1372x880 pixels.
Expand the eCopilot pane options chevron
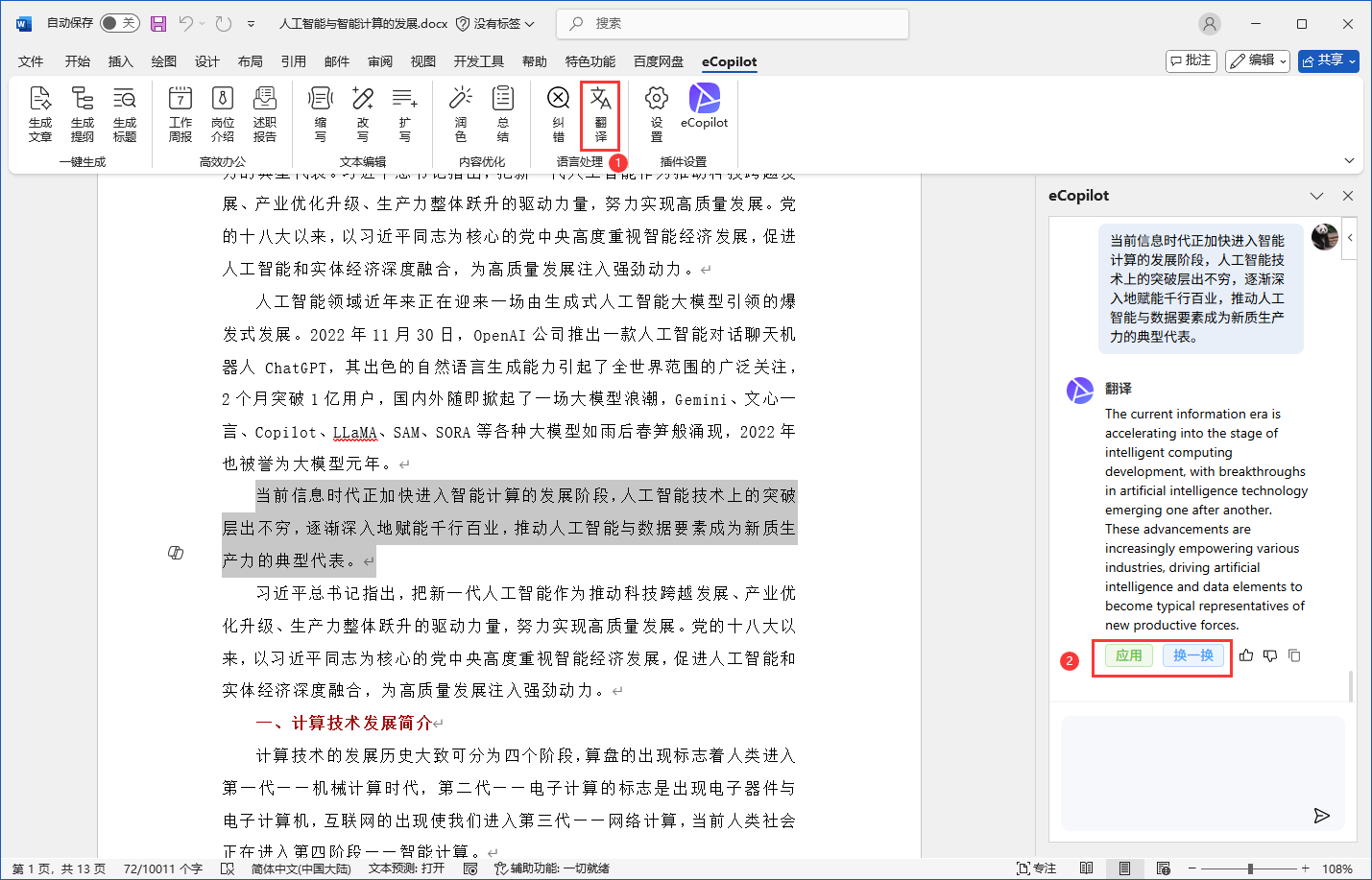1316,196
